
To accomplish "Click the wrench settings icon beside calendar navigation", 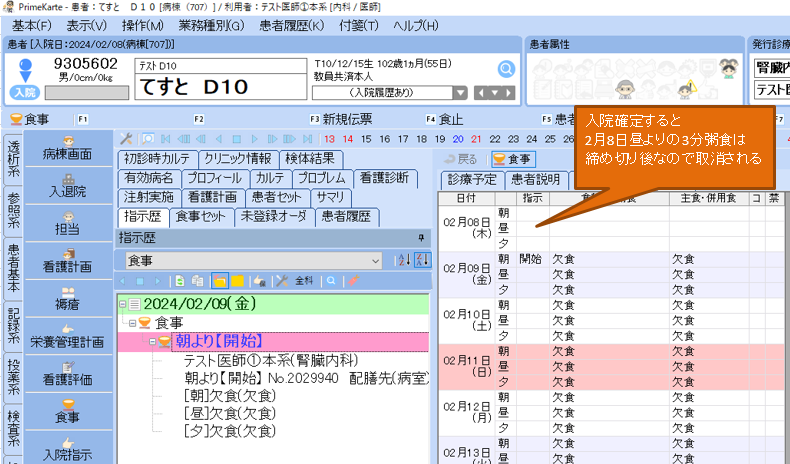I will [126, 139].
